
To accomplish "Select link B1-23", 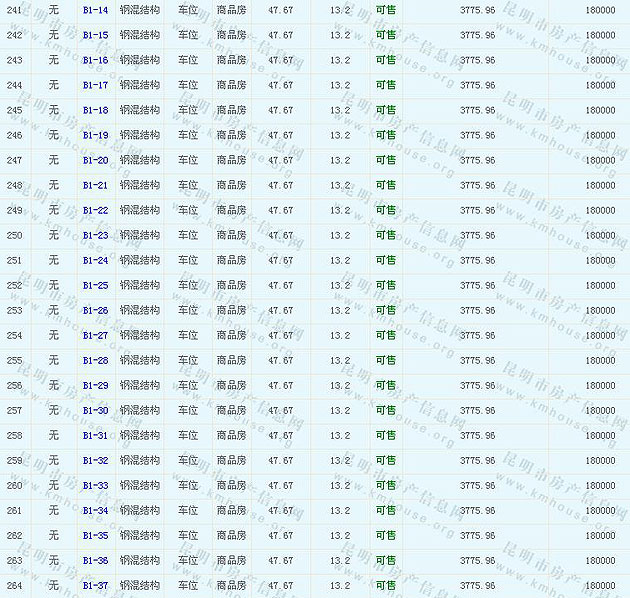I will pos(95,235).
